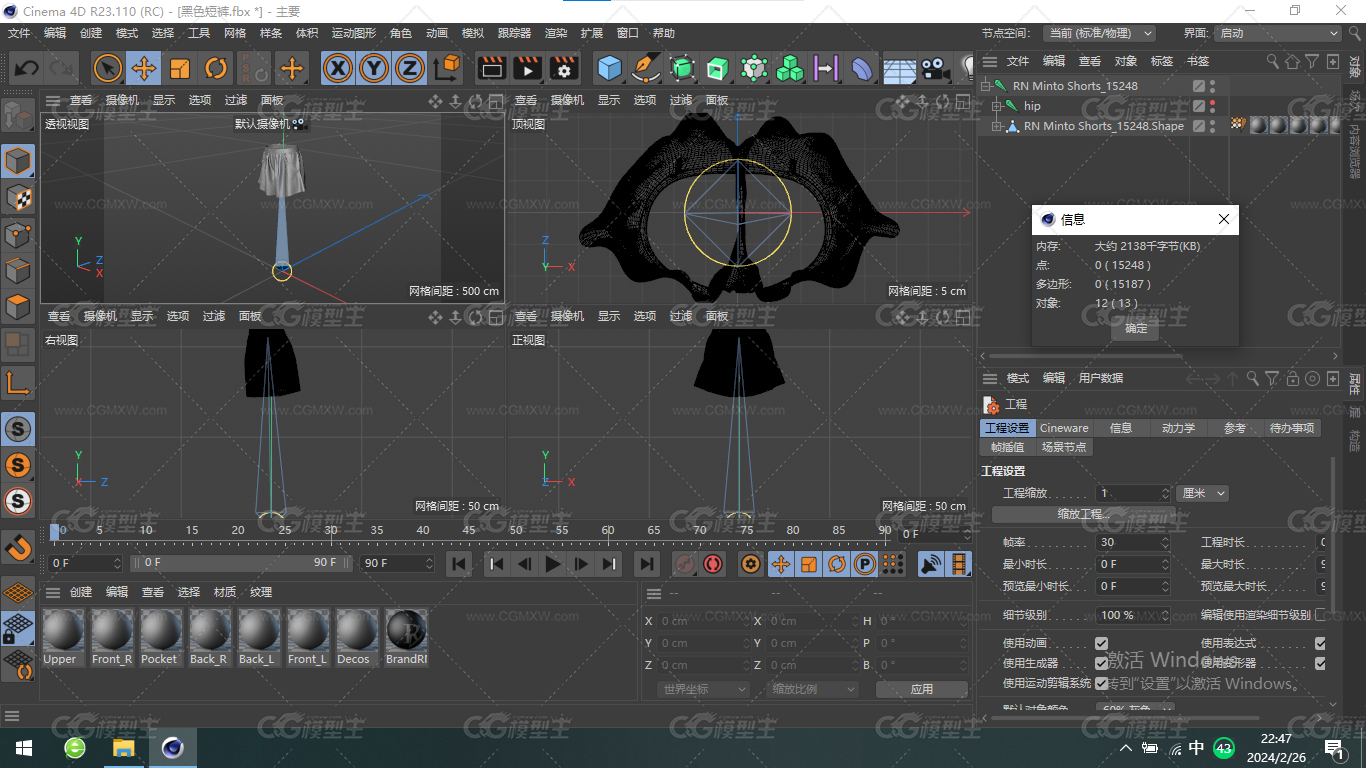1366x768 pixels.
Task: Open the 缩放比例 dropdown
Action: coord(813,689)
